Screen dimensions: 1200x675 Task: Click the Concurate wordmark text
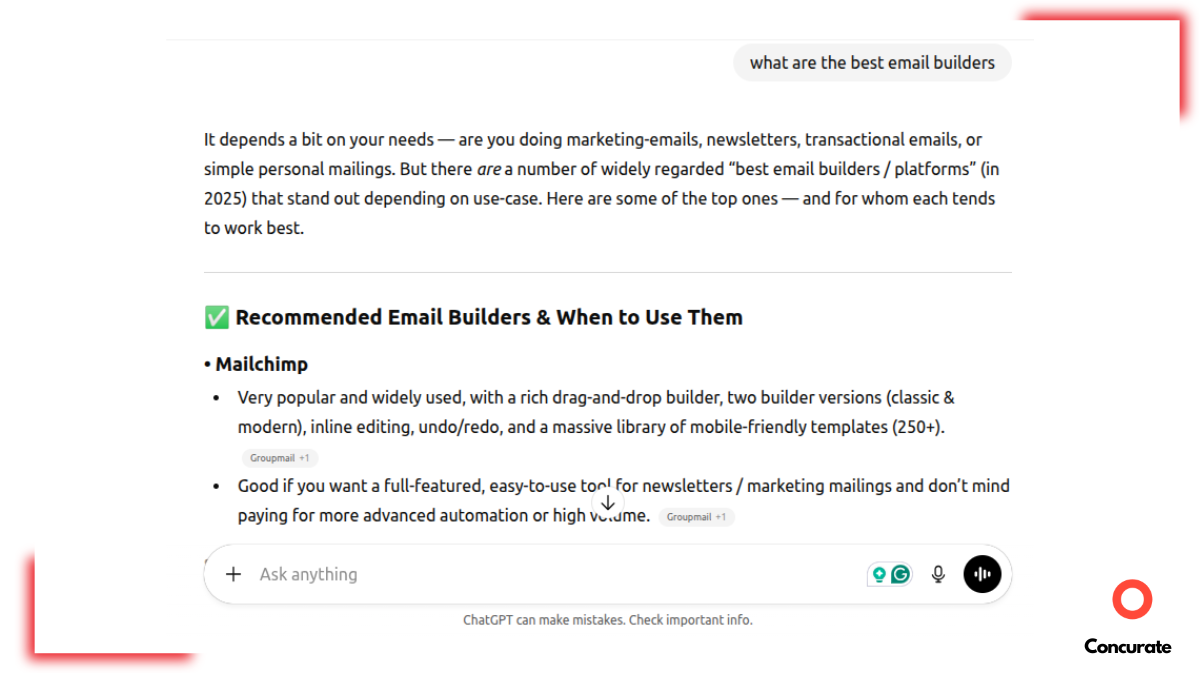tap(1127, 647)
